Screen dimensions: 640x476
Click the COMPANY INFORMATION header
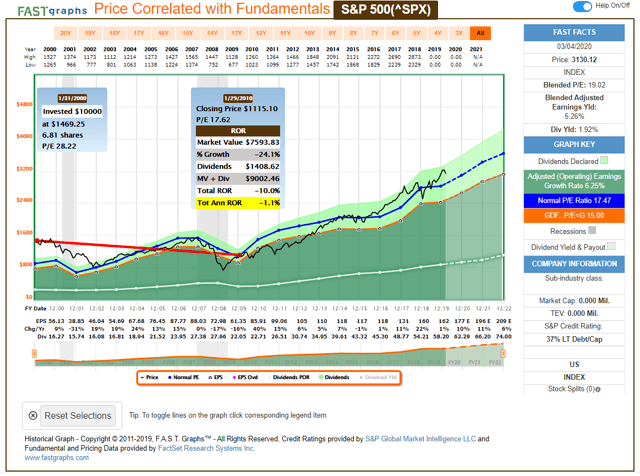tap(574, 264)
